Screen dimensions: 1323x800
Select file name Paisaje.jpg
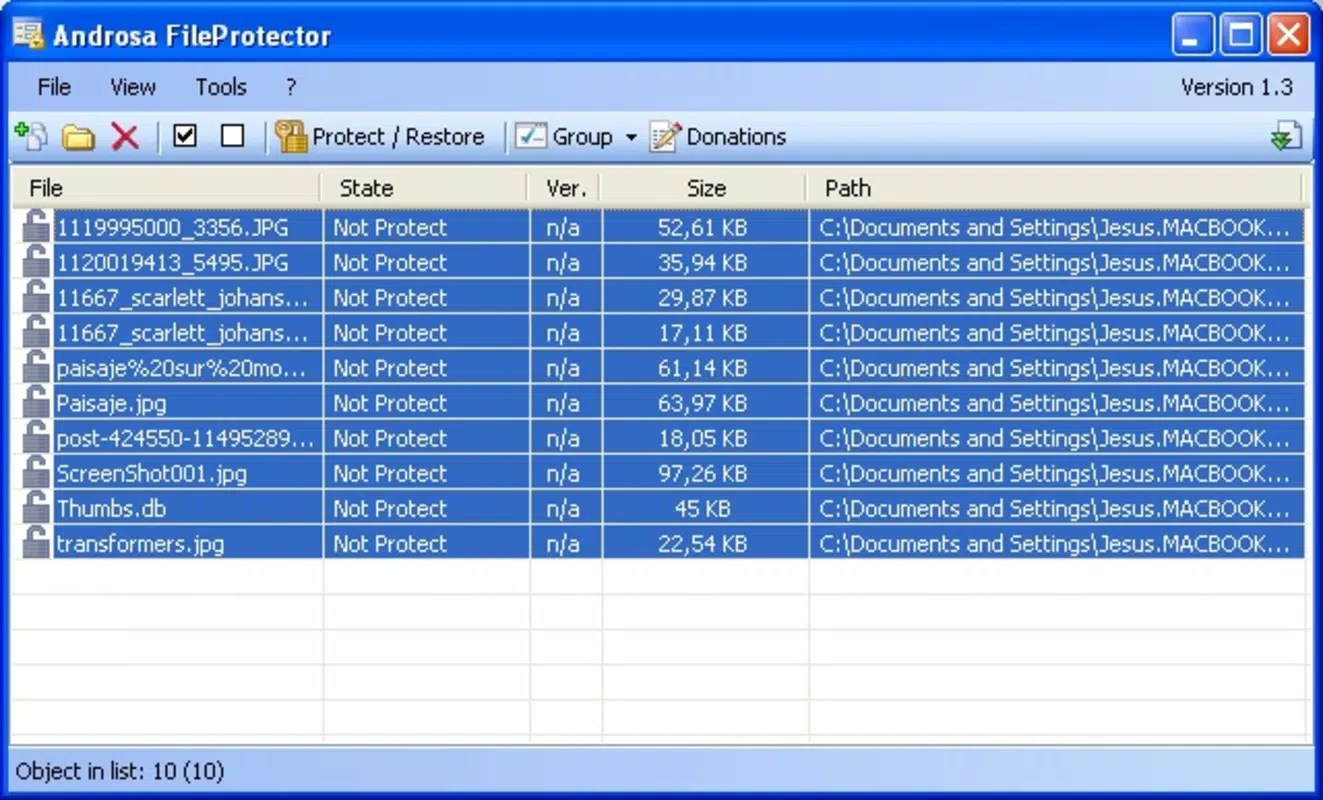(x=111, y=404)
